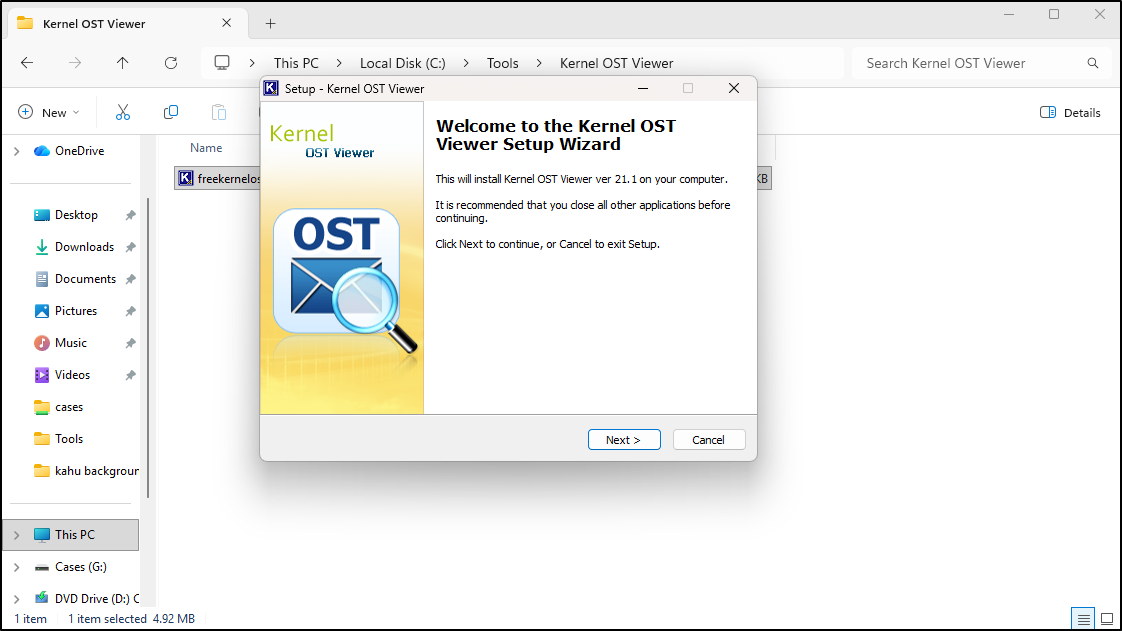The width and height of the screenshot is (1122, 631).
Task: Click the pin icon beside Videos
Action: pos(130,375)
